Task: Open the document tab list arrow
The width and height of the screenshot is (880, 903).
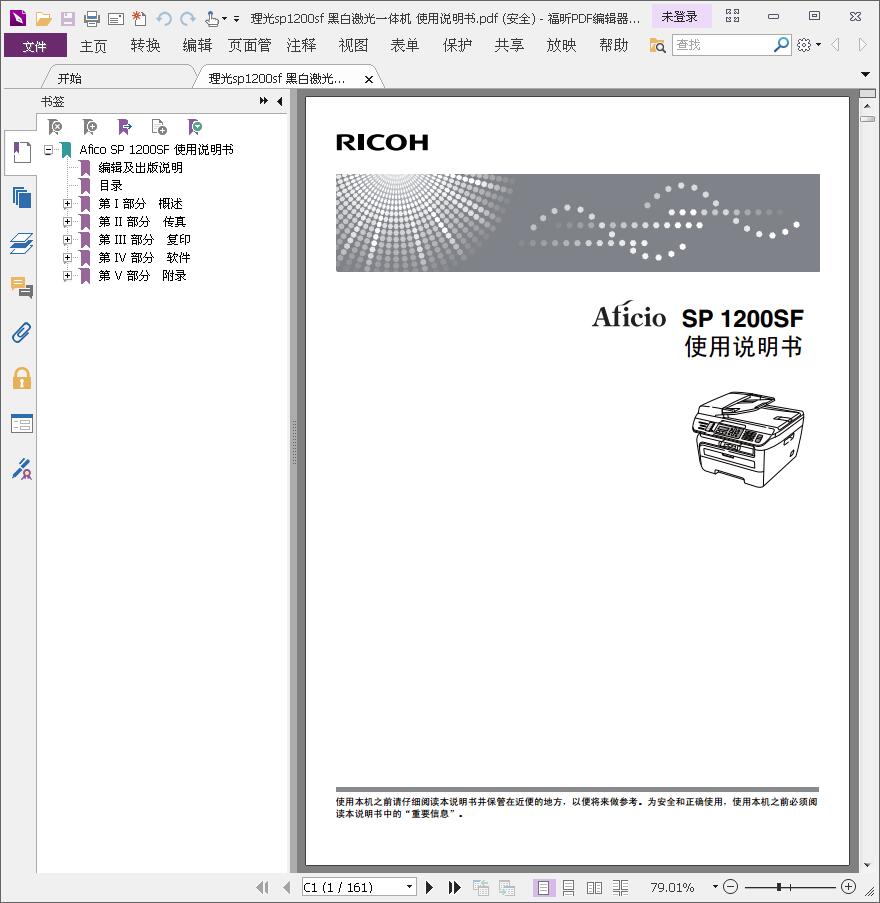Action: pyautogui.click(x=865, y=74)
